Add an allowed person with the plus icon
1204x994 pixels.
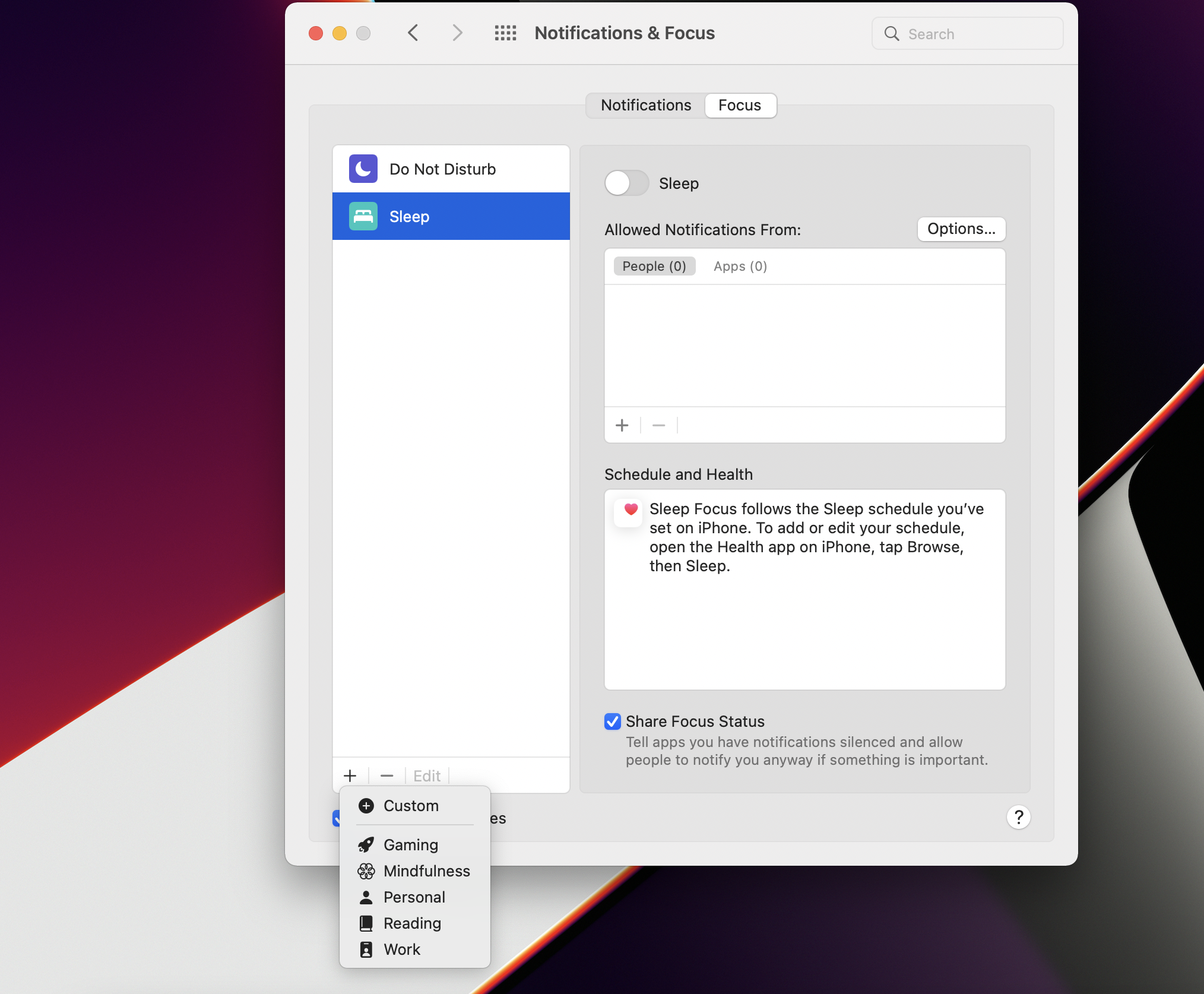tap(622, 425)
